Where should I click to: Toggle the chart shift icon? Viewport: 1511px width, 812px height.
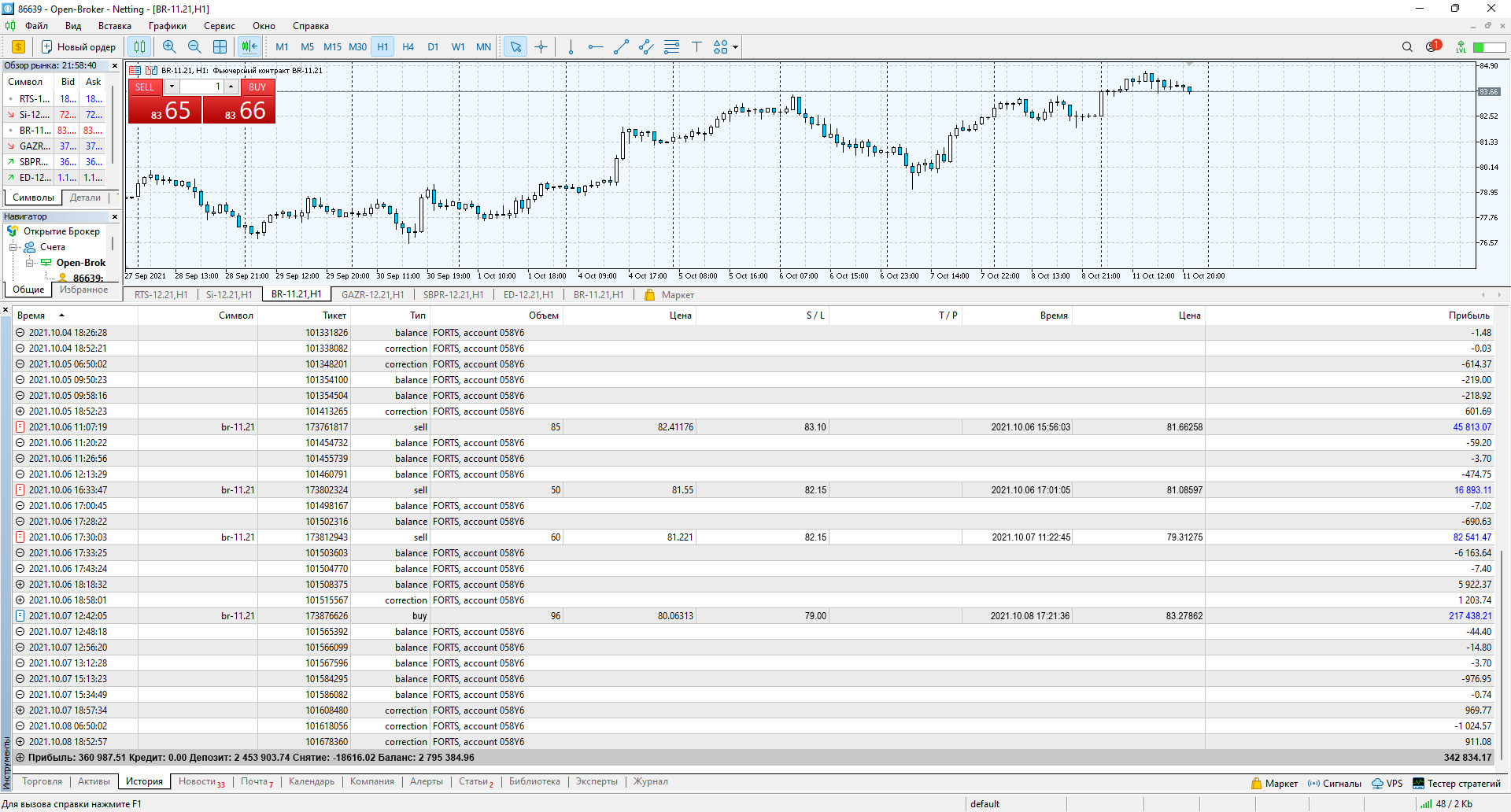point(249,47)
